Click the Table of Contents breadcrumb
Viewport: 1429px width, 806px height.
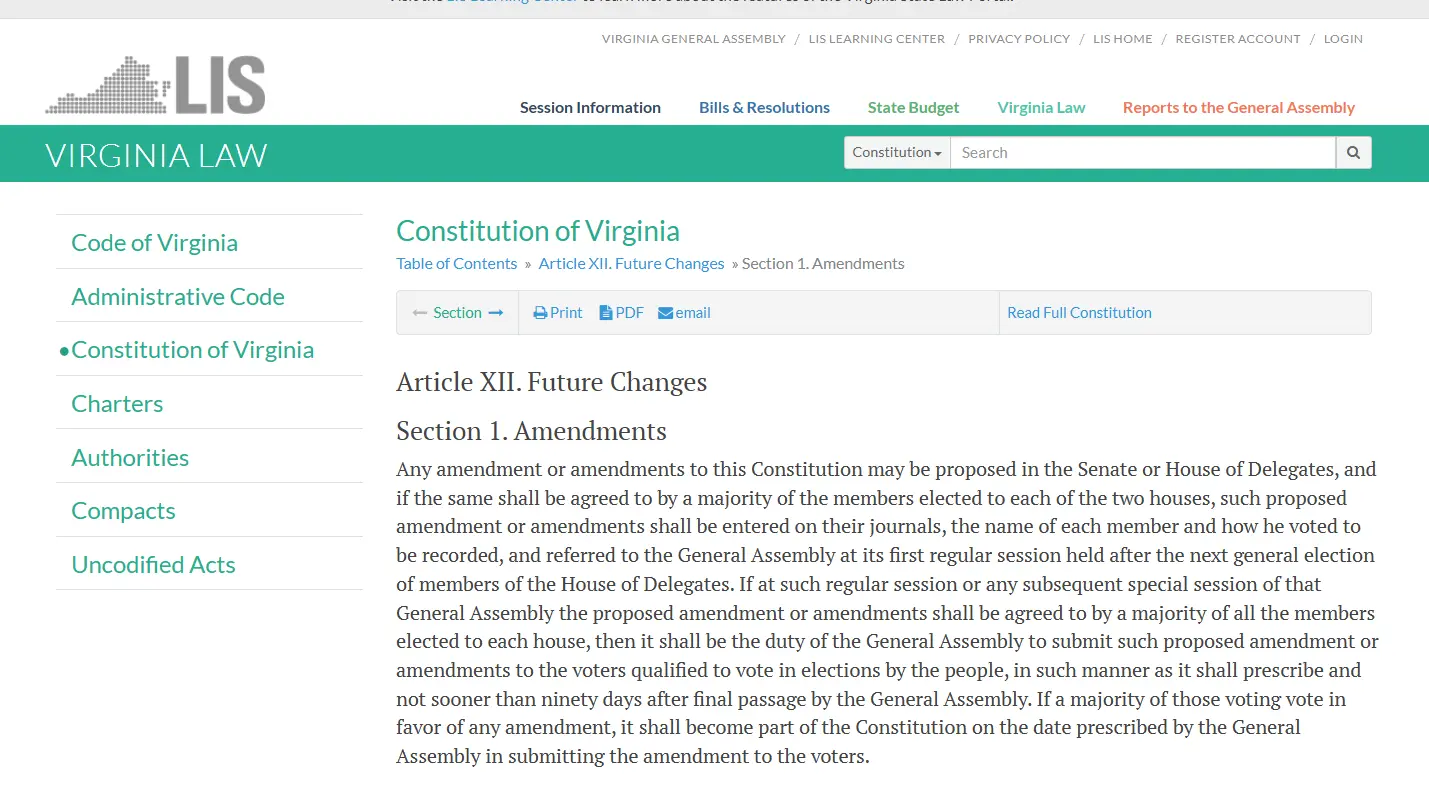pos(456,264)
